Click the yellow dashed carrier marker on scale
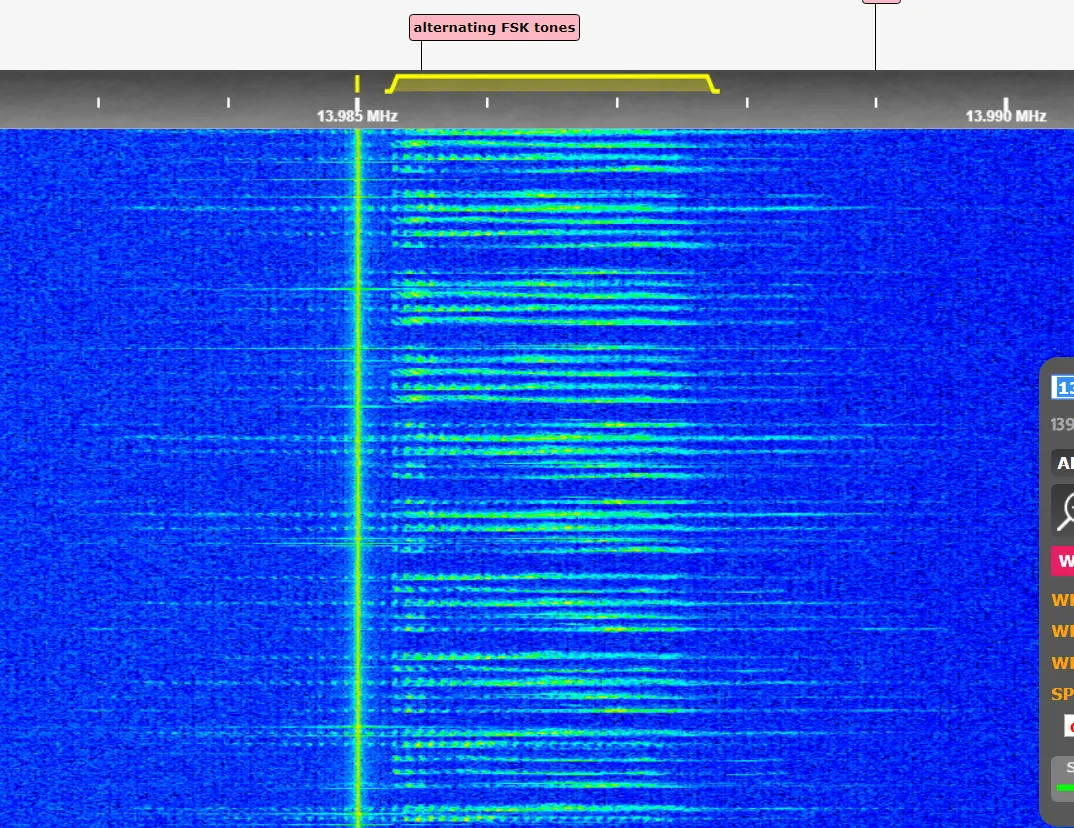The image size is (1074, 828). click(357, 84)
